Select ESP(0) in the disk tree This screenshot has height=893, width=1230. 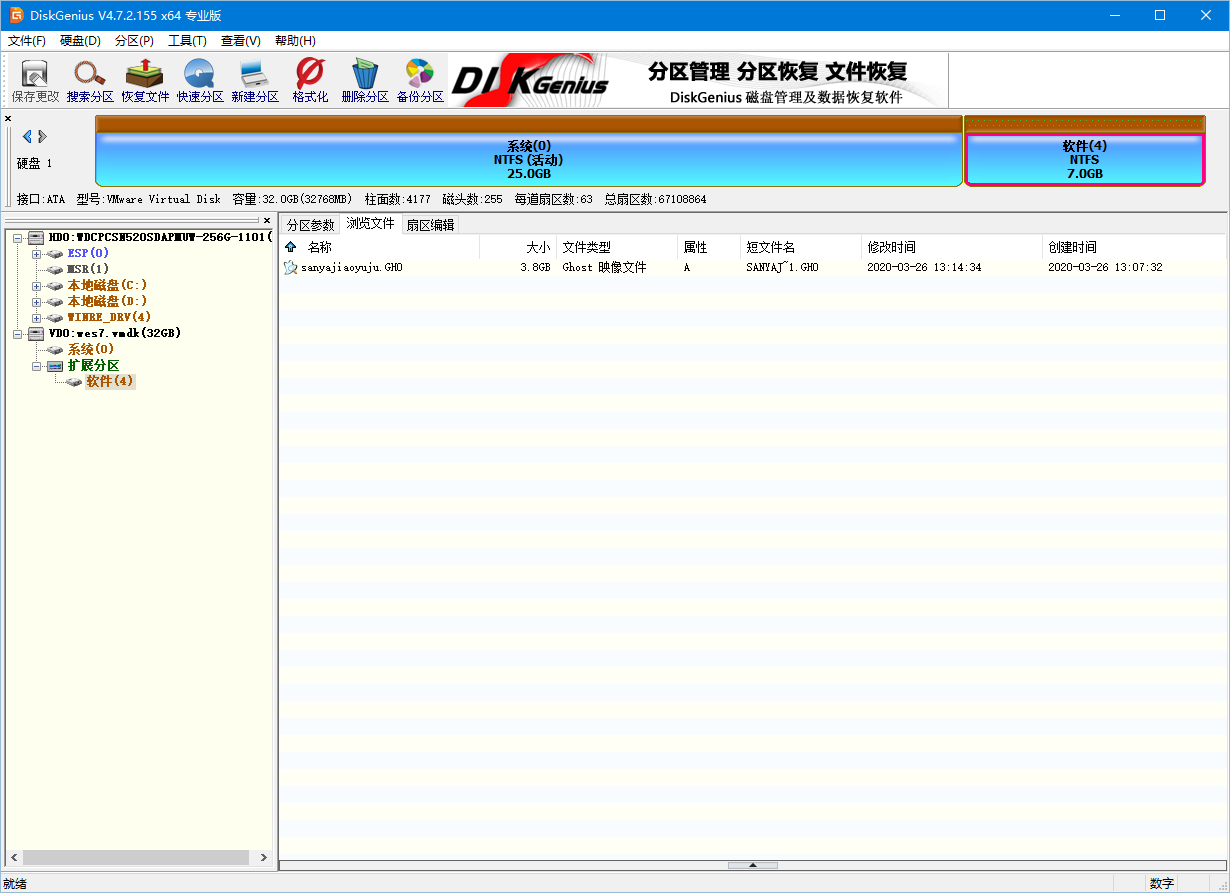coord(88,253)
